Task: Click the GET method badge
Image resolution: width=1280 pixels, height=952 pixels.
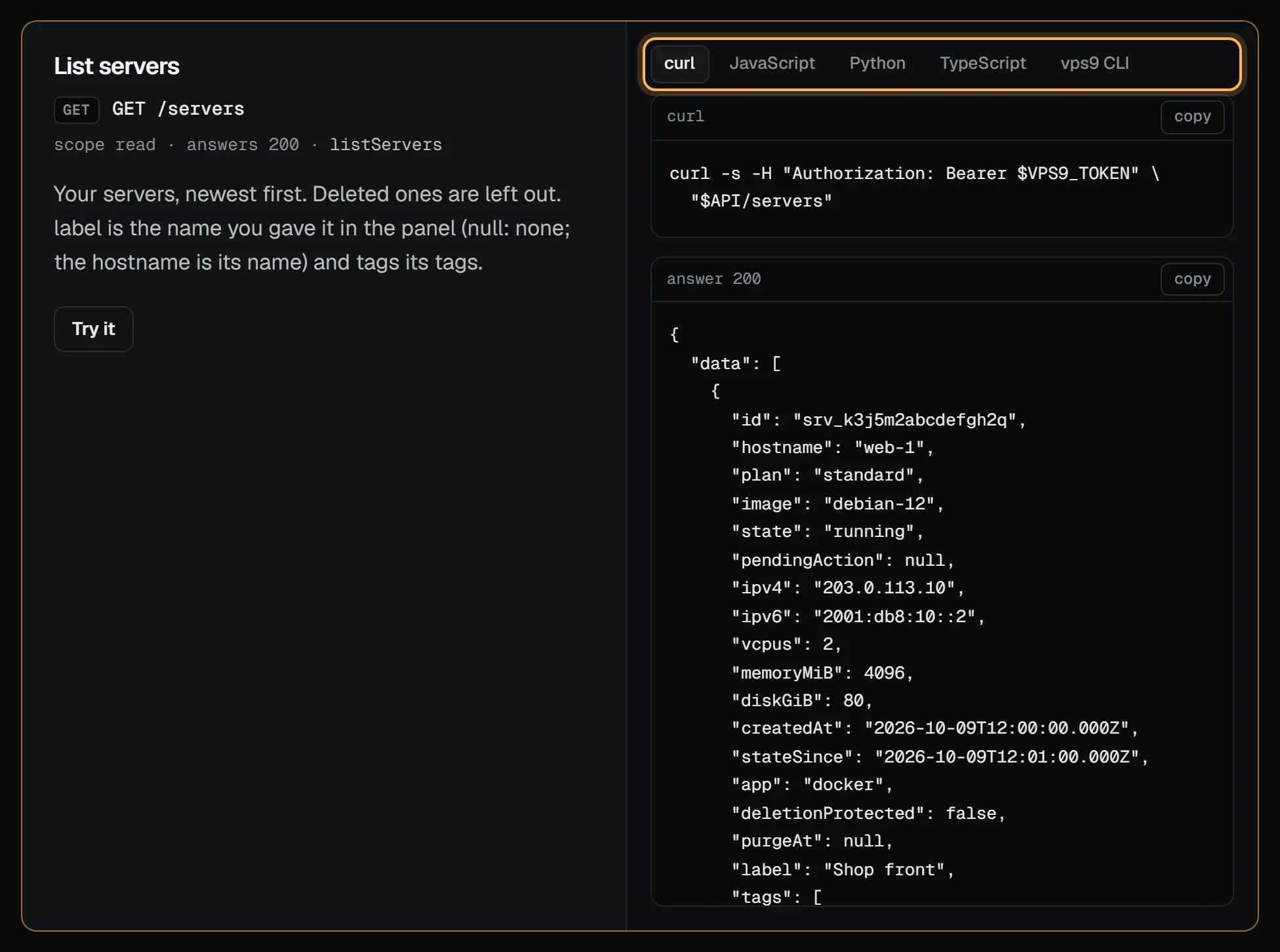Action: click(x=76, y=109)
